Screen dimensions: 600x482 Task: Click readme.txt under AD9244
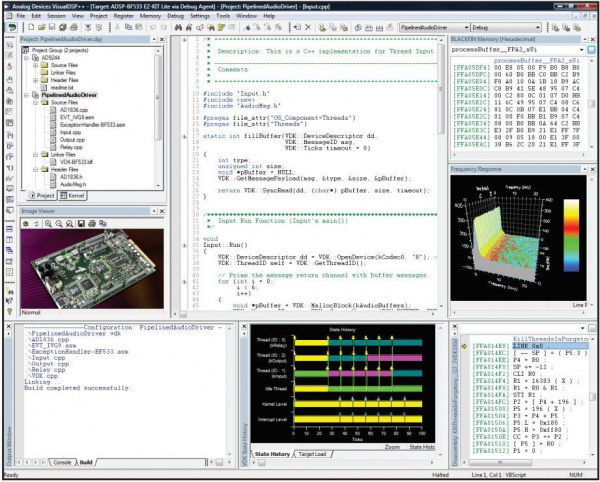coord(62,88)
